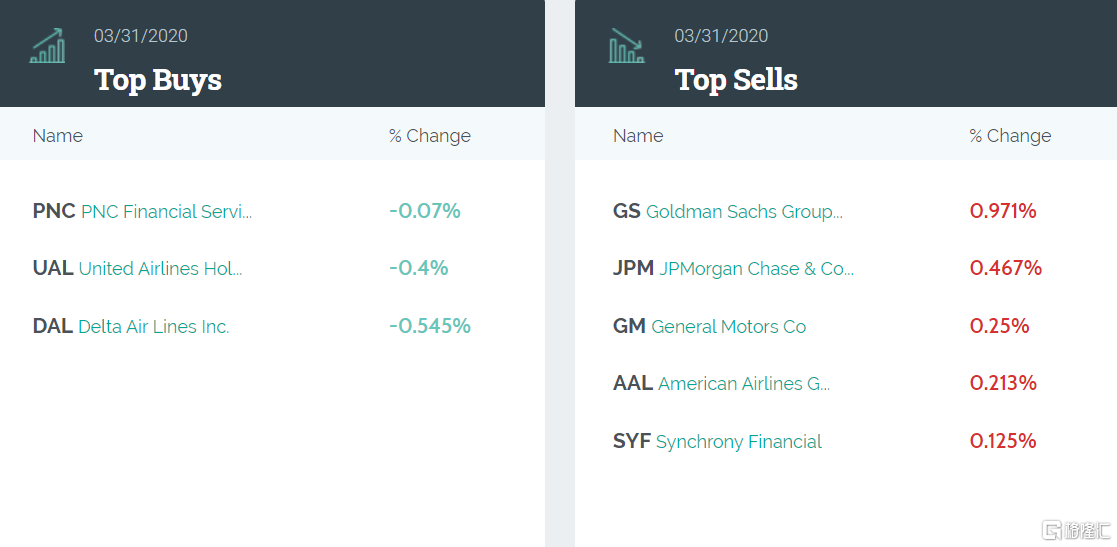Click the 0.971% change for Goldman Sachs
The image size is (1117, 547).
[x=1003, y=211]
